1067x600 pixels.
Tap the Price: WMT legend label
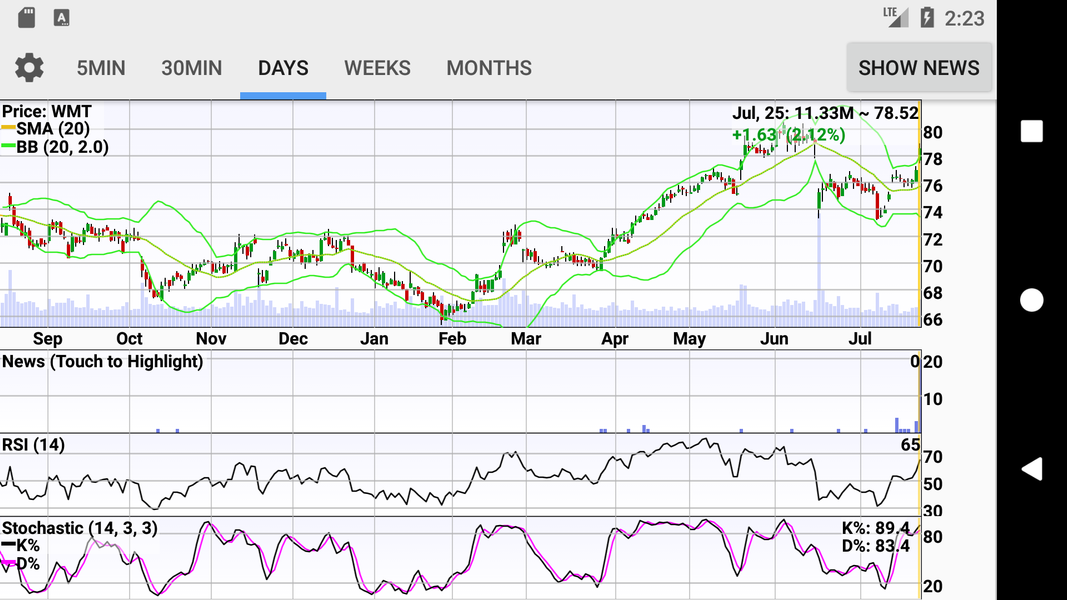(48, 111)
